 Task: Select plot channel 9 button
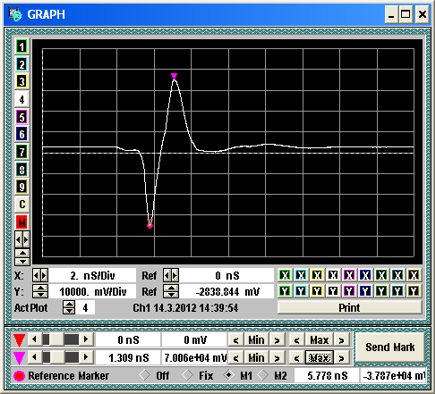22,187
